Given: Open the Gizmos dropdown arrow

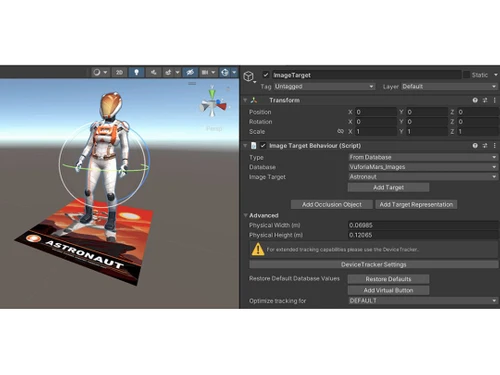Looking at the screenshot, I should (234, 72).
